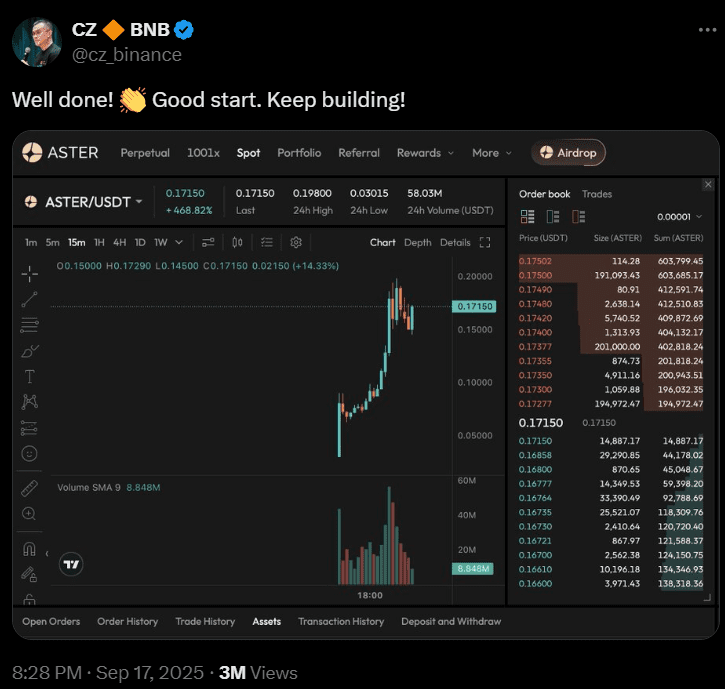Show buy orders only view
Screen dimensions: 725x689
(x=553, y=216)
